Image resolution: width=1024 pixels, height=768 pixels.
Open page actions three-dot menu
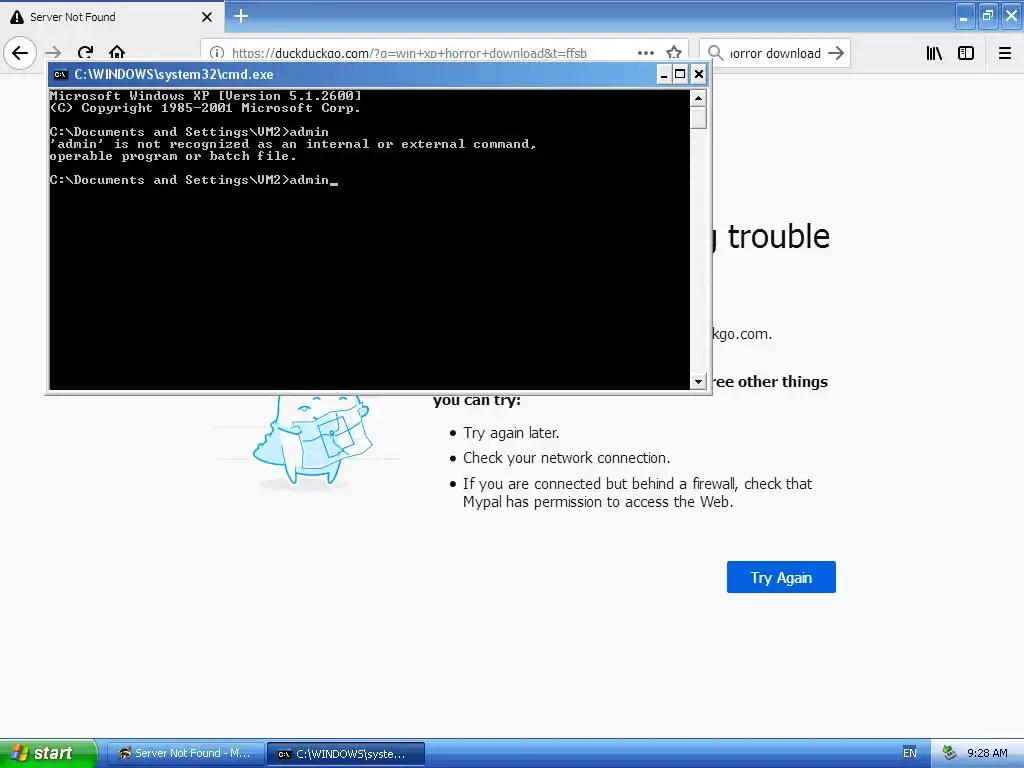(645, 53)
